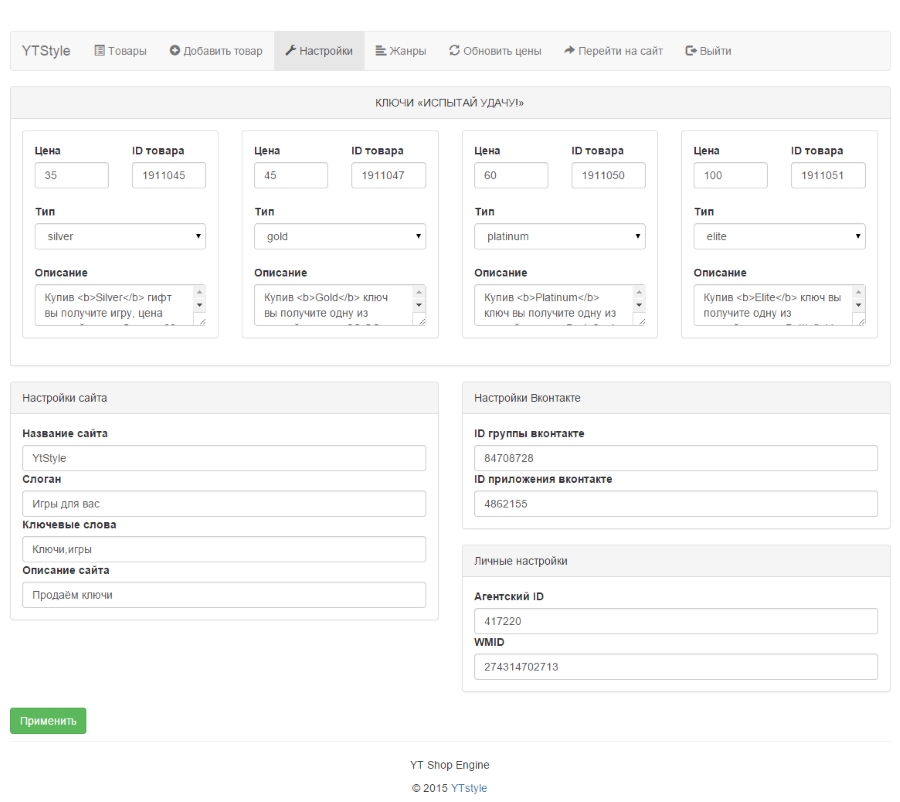The image size is (900, 802).
Task: Click the arrow icon for Перейти на сайт
Action: [570, 51]
